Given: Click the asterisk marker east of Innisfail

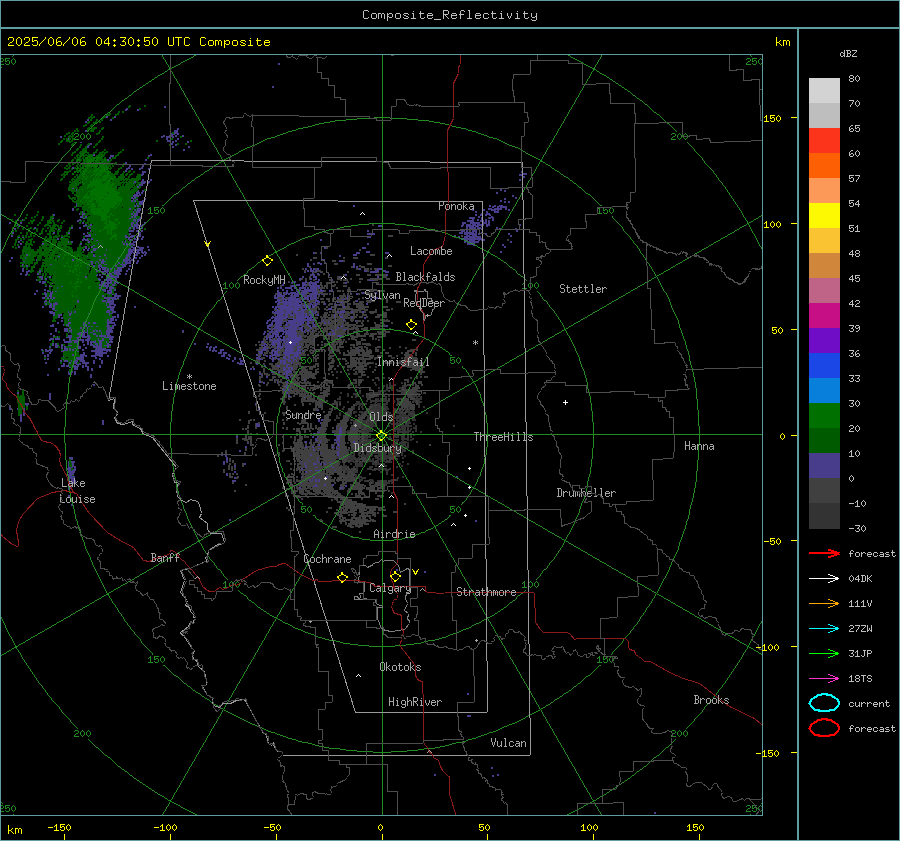Looking at the screenshot, I should click(x=475, y=343).
